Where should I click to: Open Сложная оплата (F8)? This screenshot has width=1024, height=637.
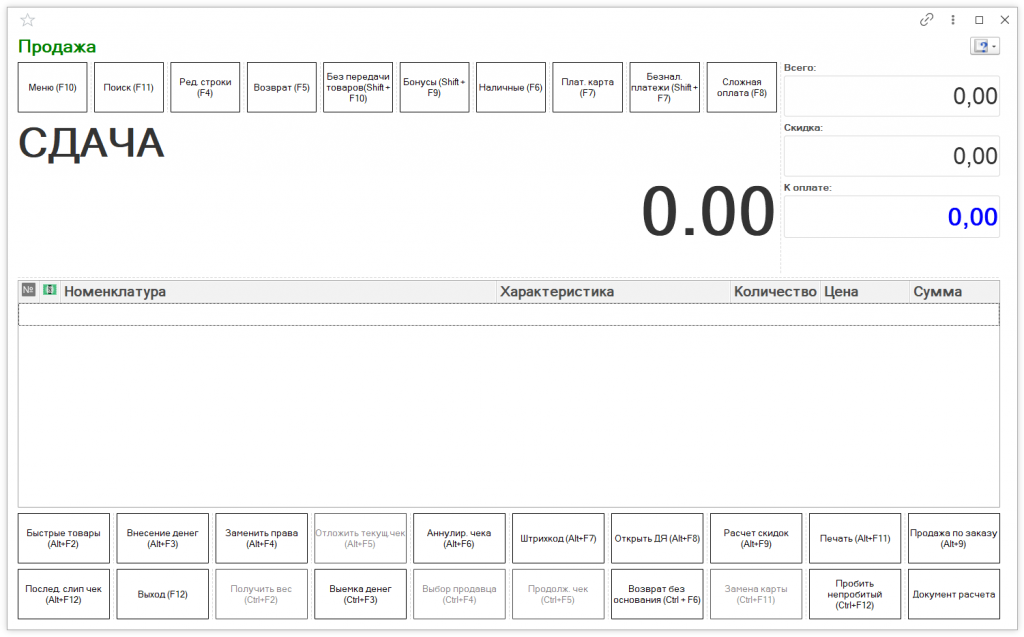tap(741, 88)
